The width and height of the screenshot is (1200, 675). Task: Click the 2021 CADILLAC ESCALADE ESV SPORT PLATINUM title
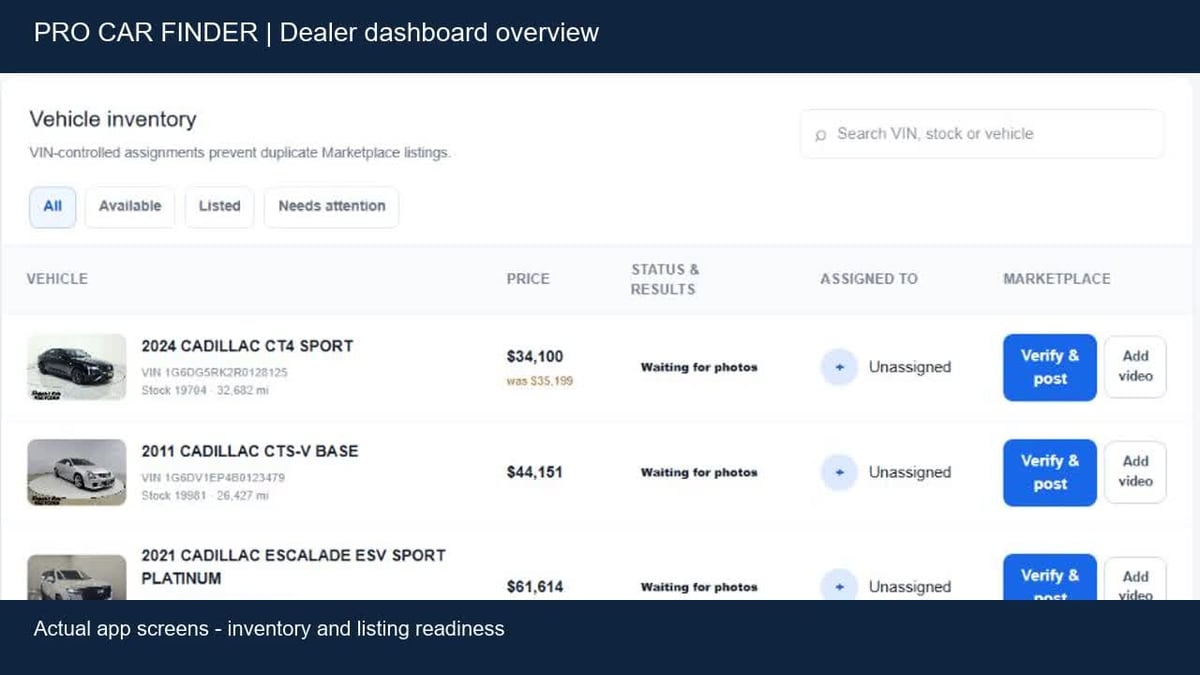click(293, 567)
